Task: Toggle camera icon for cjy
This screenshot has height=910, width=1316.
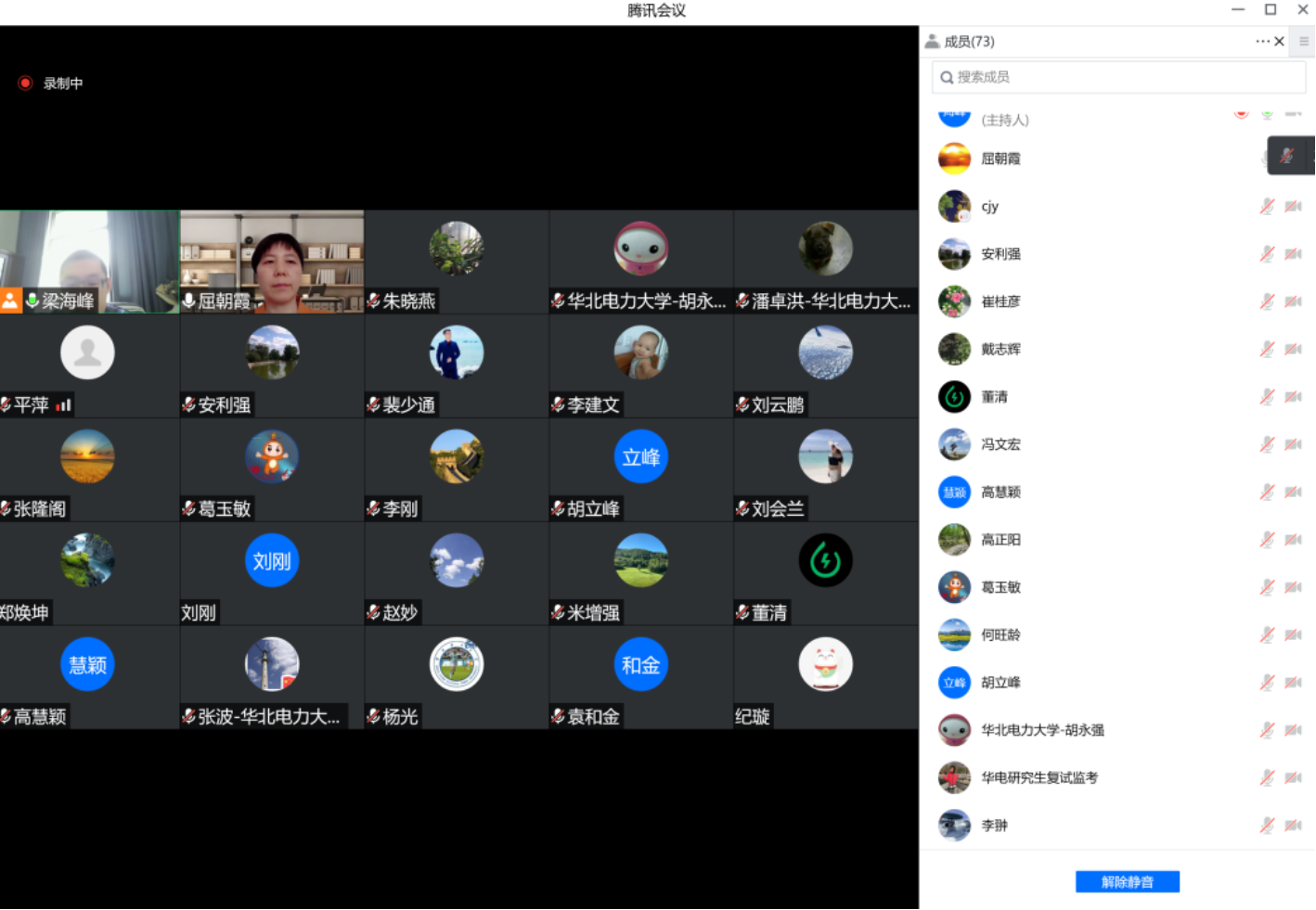Action: click(1293, 206)
